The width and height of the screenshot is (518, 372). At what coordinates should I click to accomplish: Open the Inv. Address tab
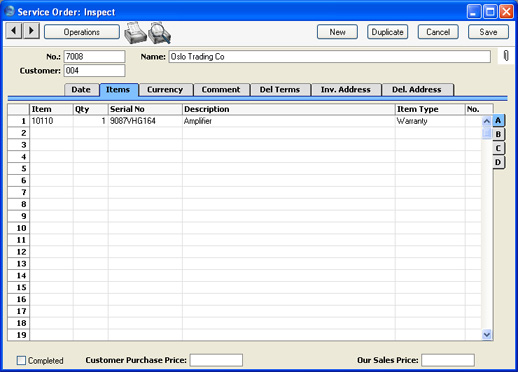346,90
